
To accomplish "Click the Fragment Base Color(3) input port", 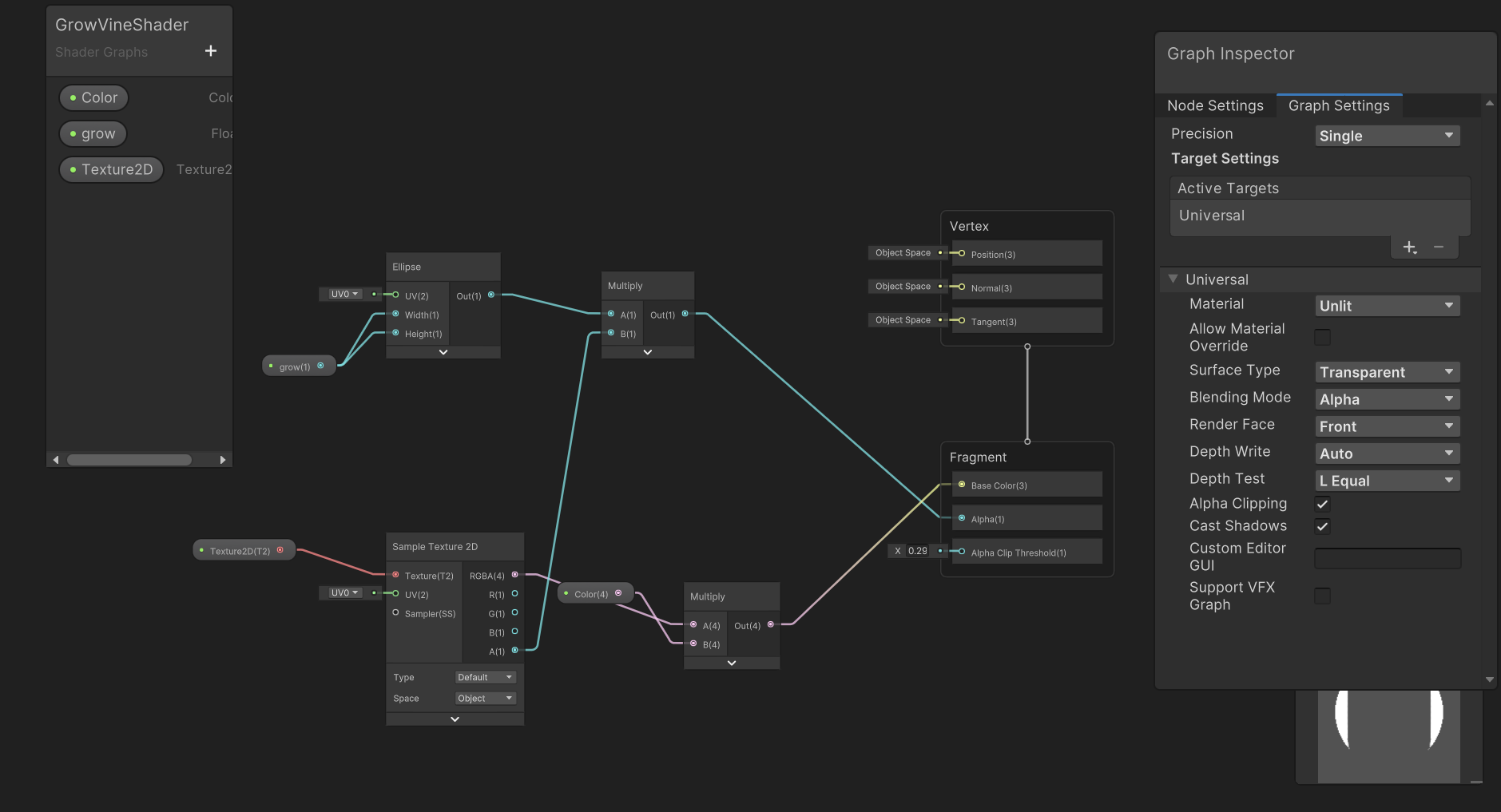I will click(x=962, y=485).
